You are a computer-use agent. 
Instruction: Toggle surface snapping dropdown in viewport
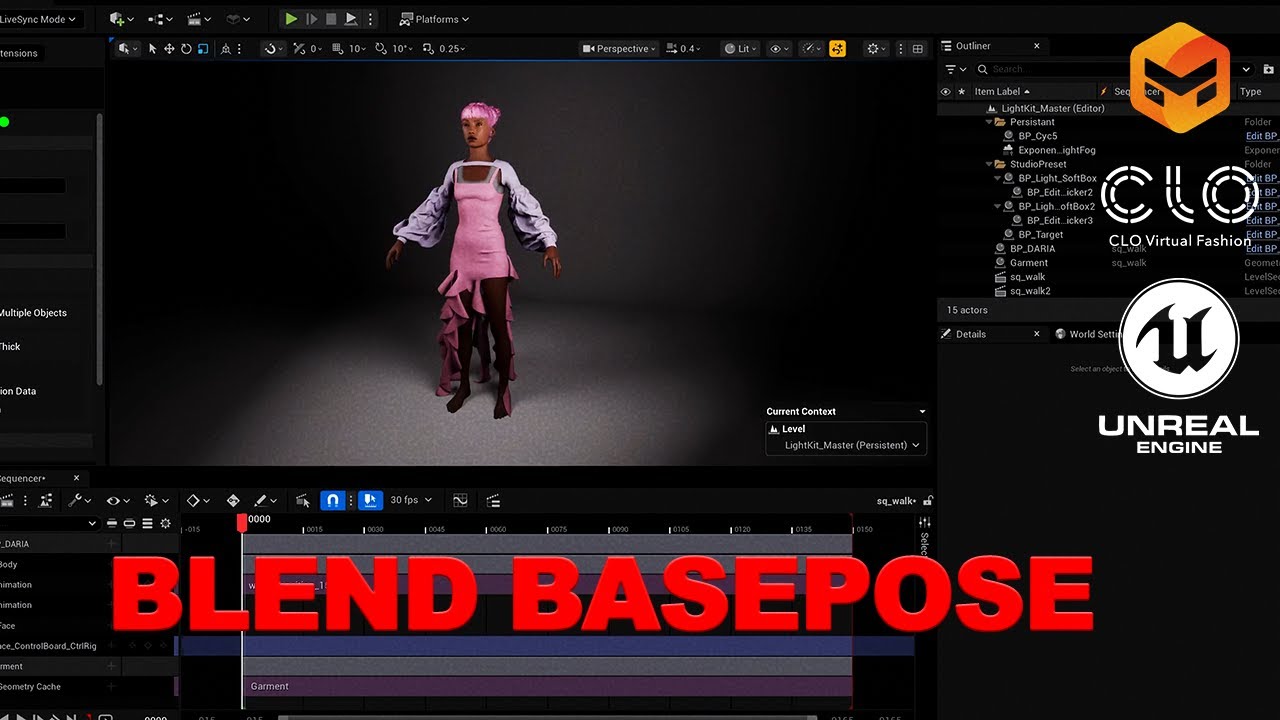[x=272, y=48]
